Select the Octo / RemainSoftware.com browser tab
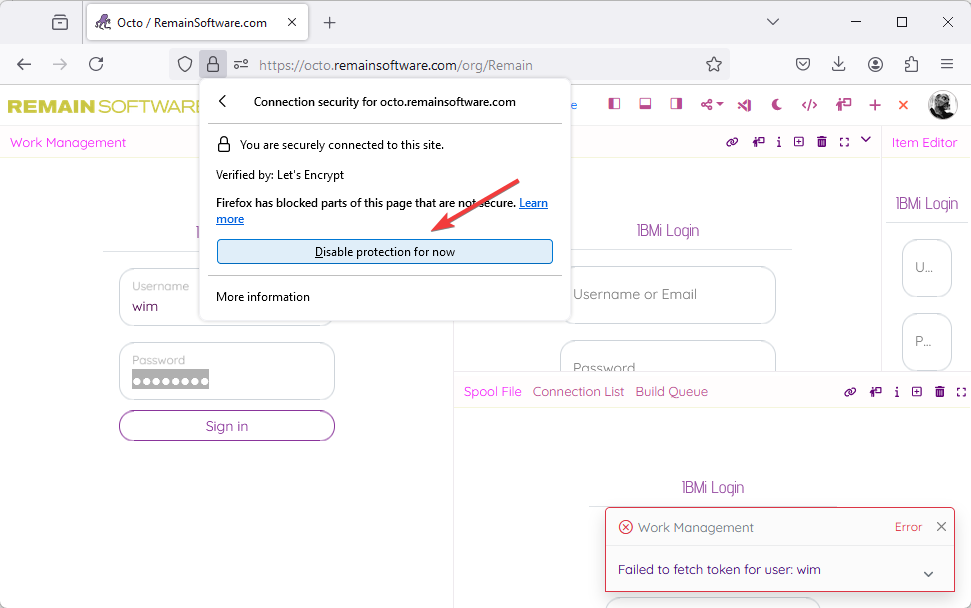 [x=198, y=23]
